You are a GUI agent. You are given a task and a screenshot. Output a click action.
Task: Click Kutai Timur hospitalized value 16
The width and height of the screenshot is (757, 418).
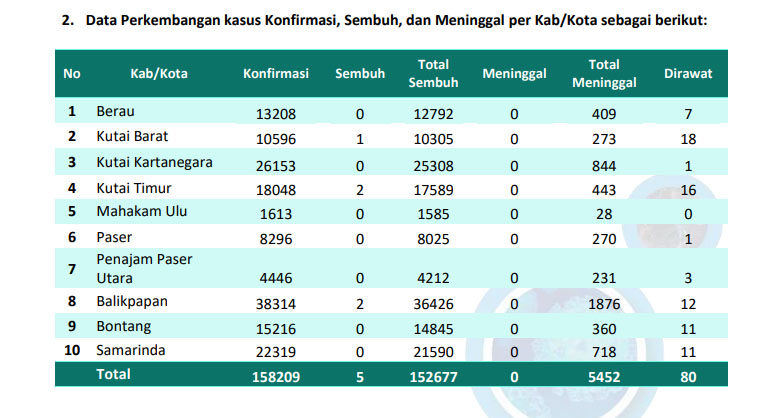(688, 190)
